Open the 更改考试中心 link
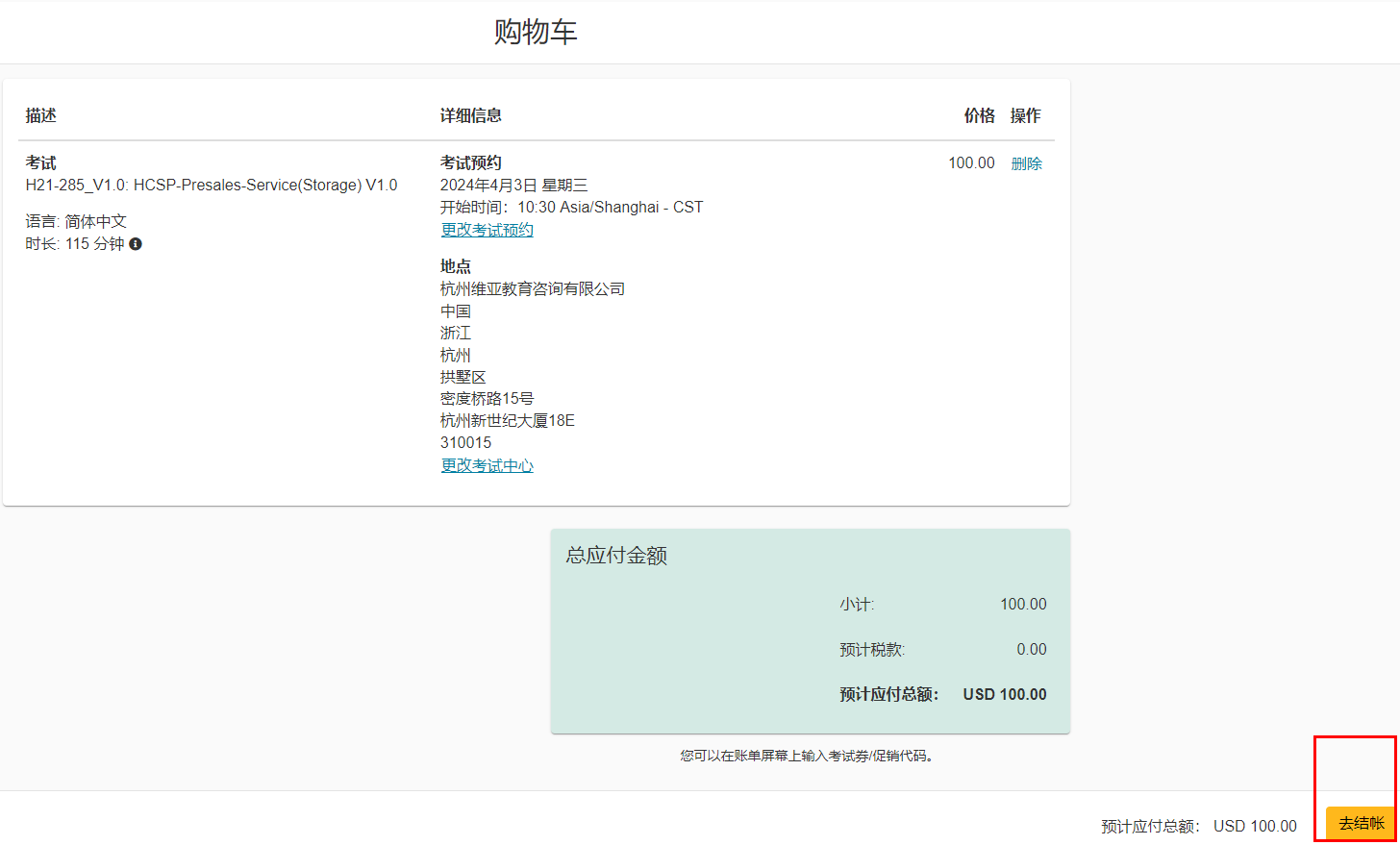Viewport: 1400px width, 845px height. (487, 465)
